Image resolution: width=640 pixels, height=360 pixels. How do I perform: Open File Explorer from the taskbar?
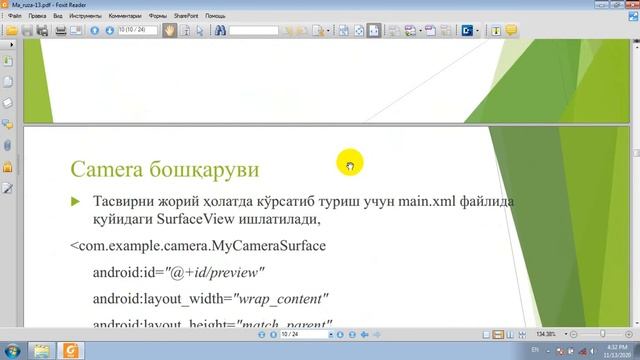42,351
